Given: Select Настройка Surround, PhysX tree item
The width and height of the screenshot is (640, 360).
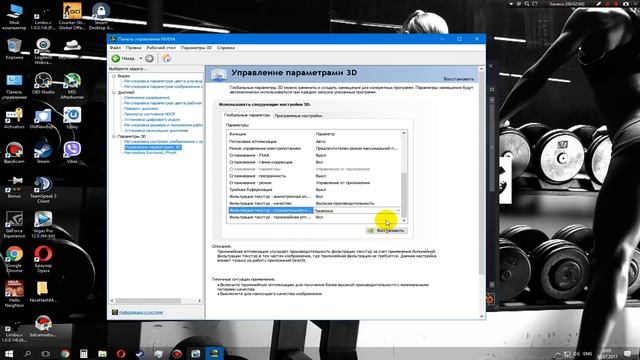Looking at the screenshot, I should click(x=150, y=153).
